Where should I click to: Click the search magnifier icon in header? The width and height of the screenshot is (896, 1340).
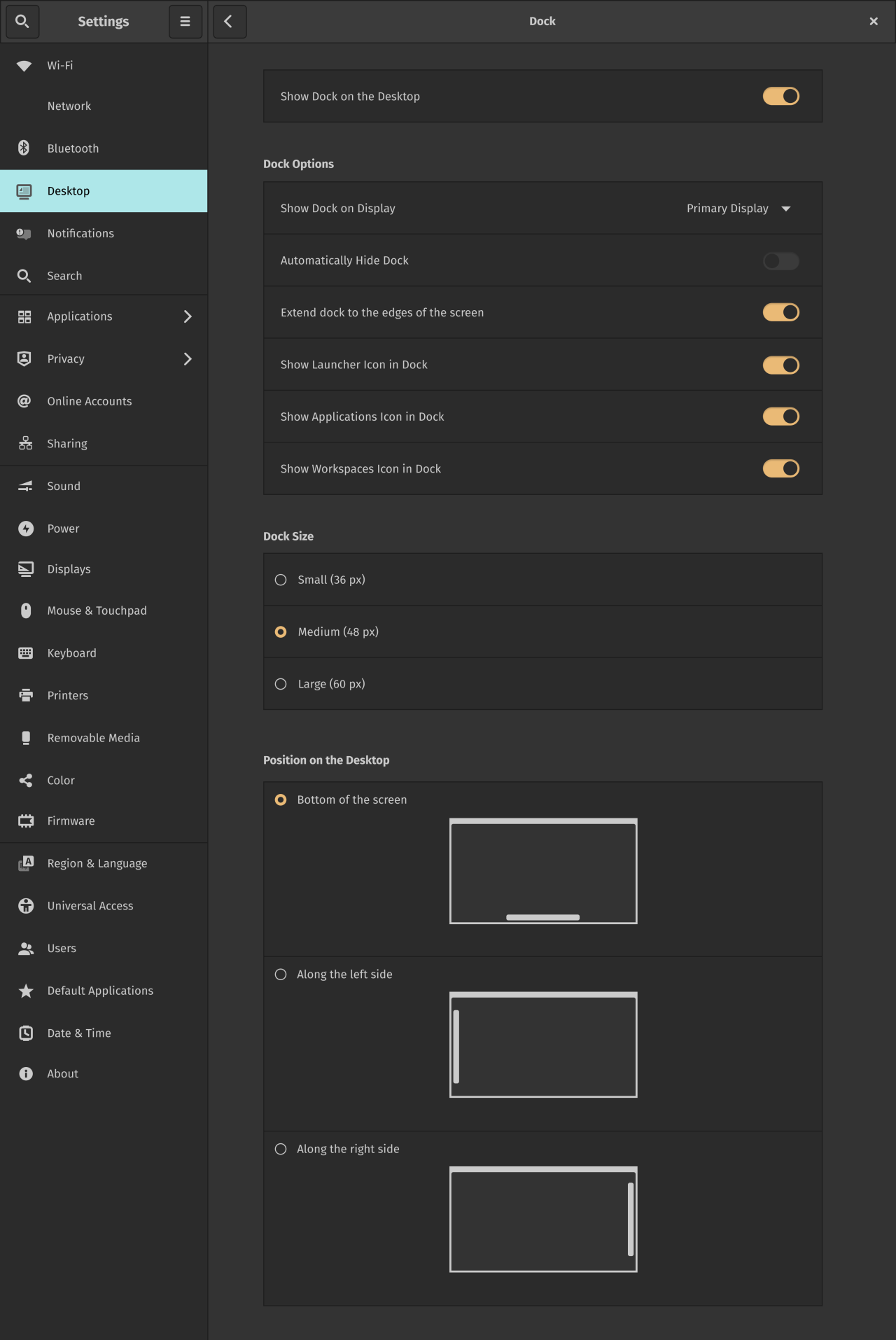click(22, 22)
